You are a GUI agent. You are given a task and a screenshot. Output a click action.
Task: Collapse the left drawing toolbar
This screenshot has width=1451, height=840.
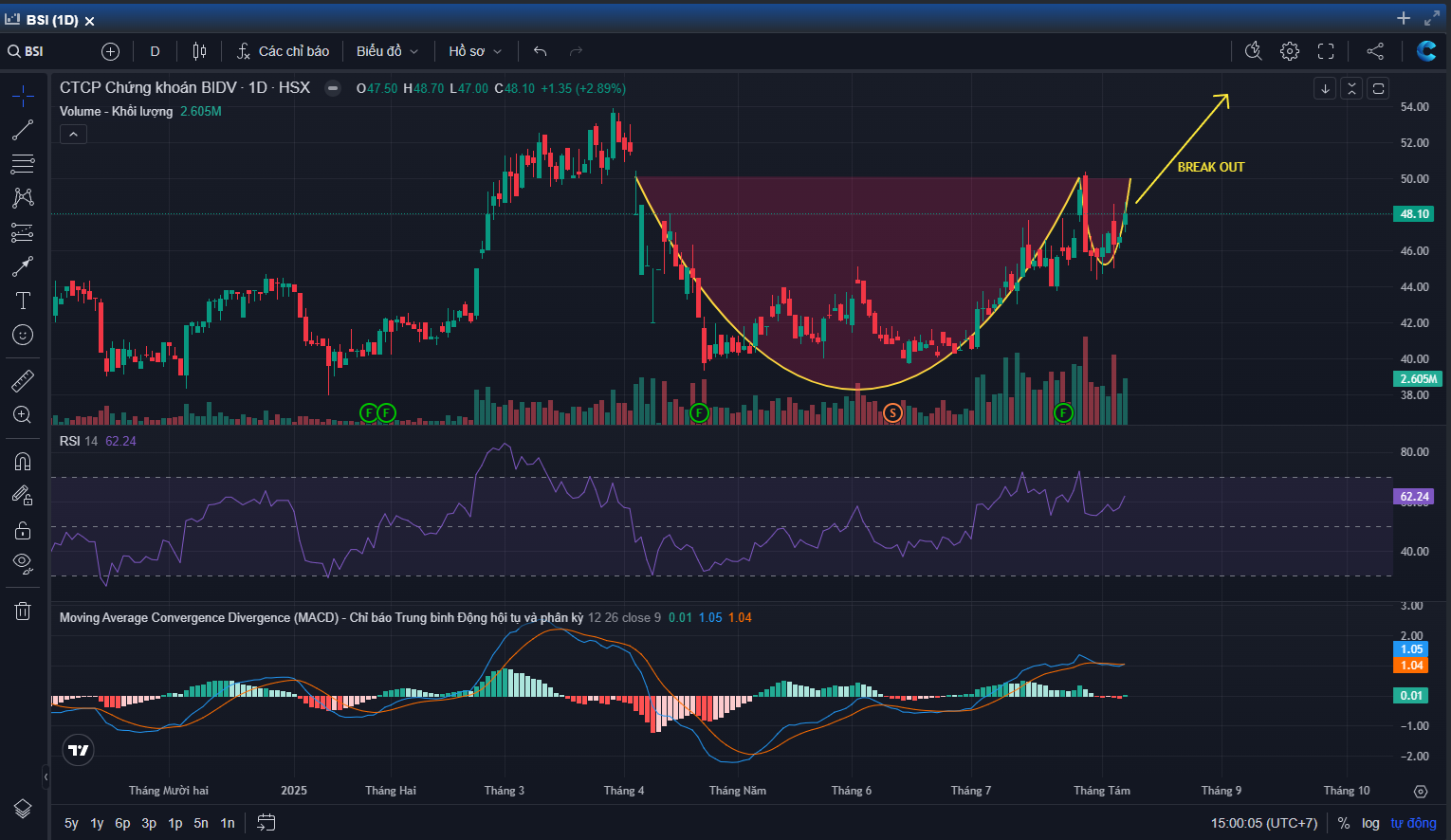pyautogui.click(x=46, y=776)
